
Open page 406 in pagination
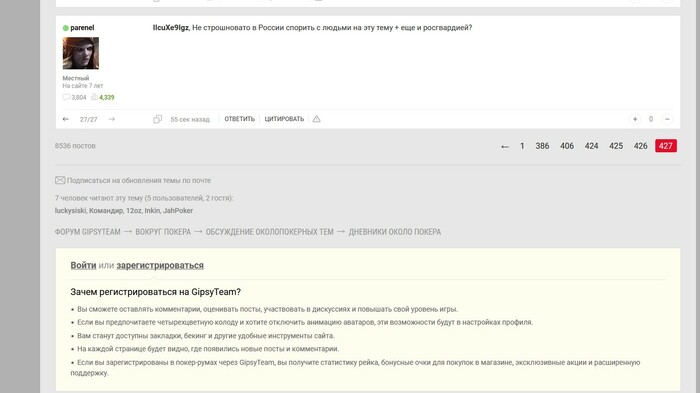pos(567,146)
